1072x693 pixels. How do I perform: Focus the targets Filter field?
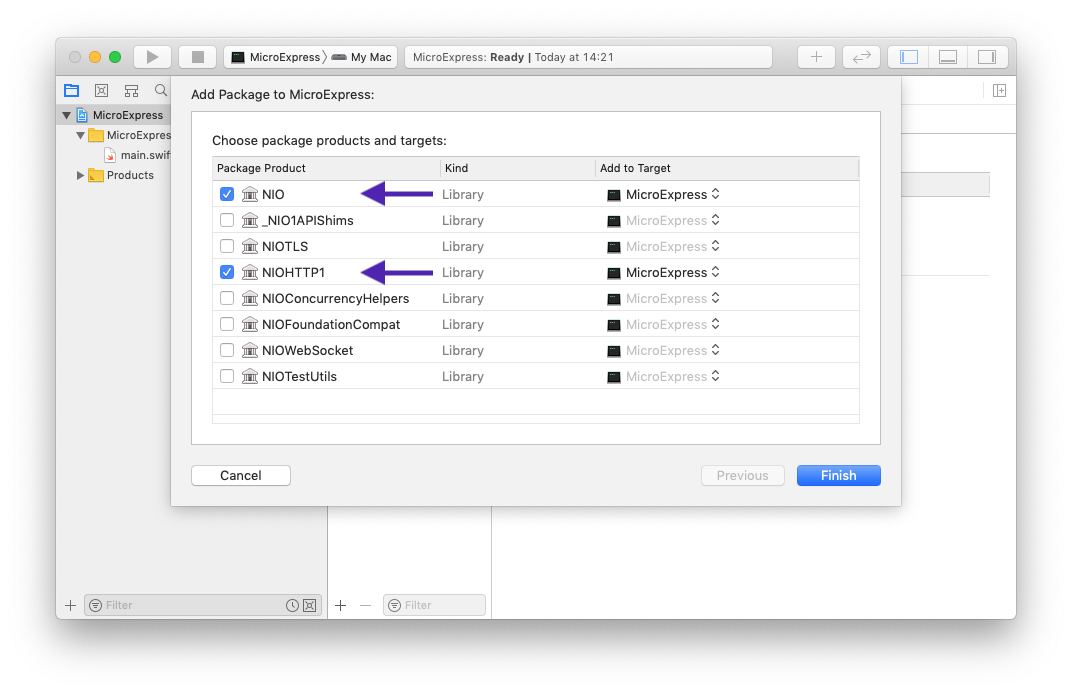click(x=434, y=605)
